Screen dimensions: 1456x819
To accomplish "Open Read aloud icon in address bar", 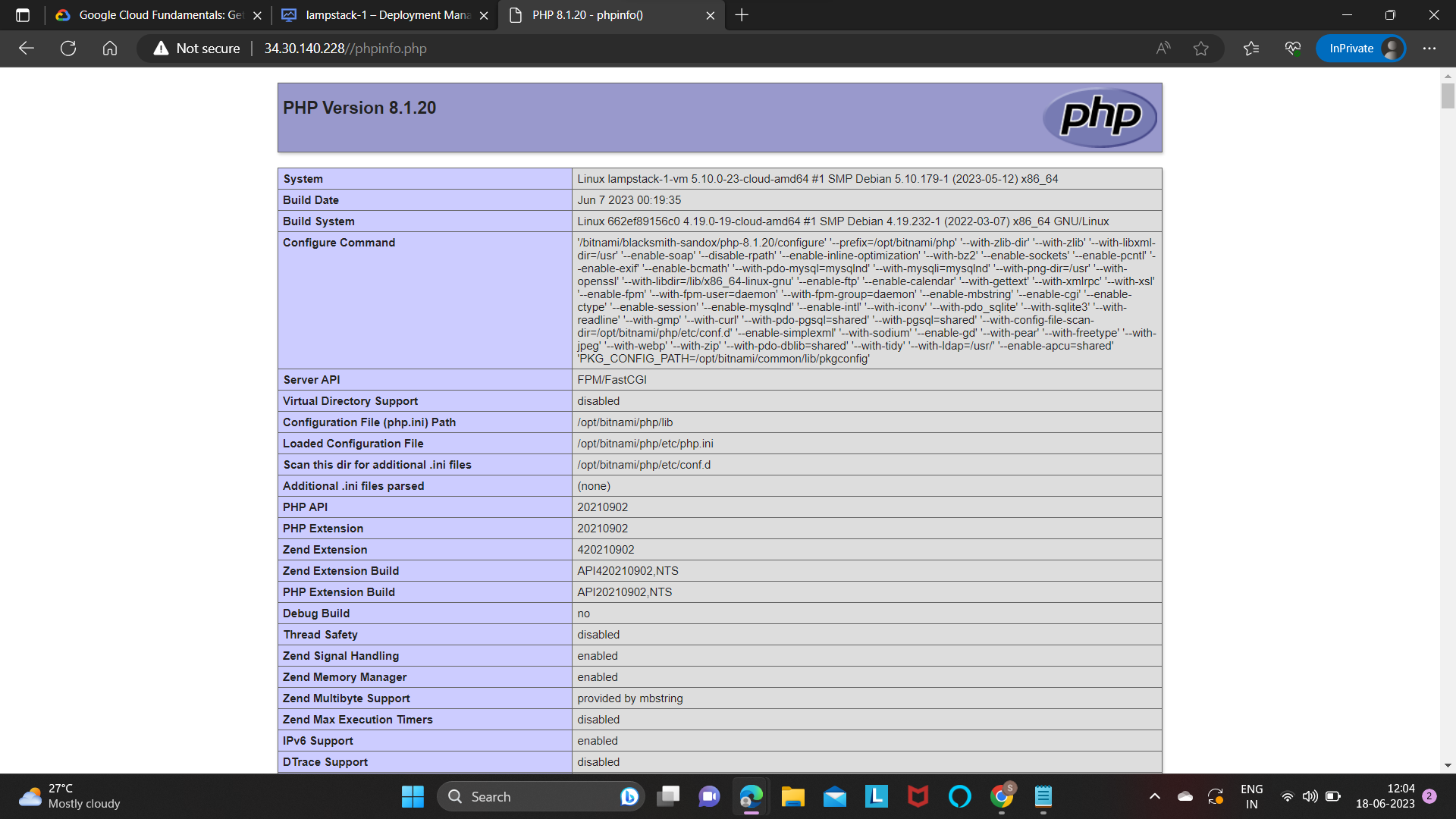I will click(x=1163, y=49).
